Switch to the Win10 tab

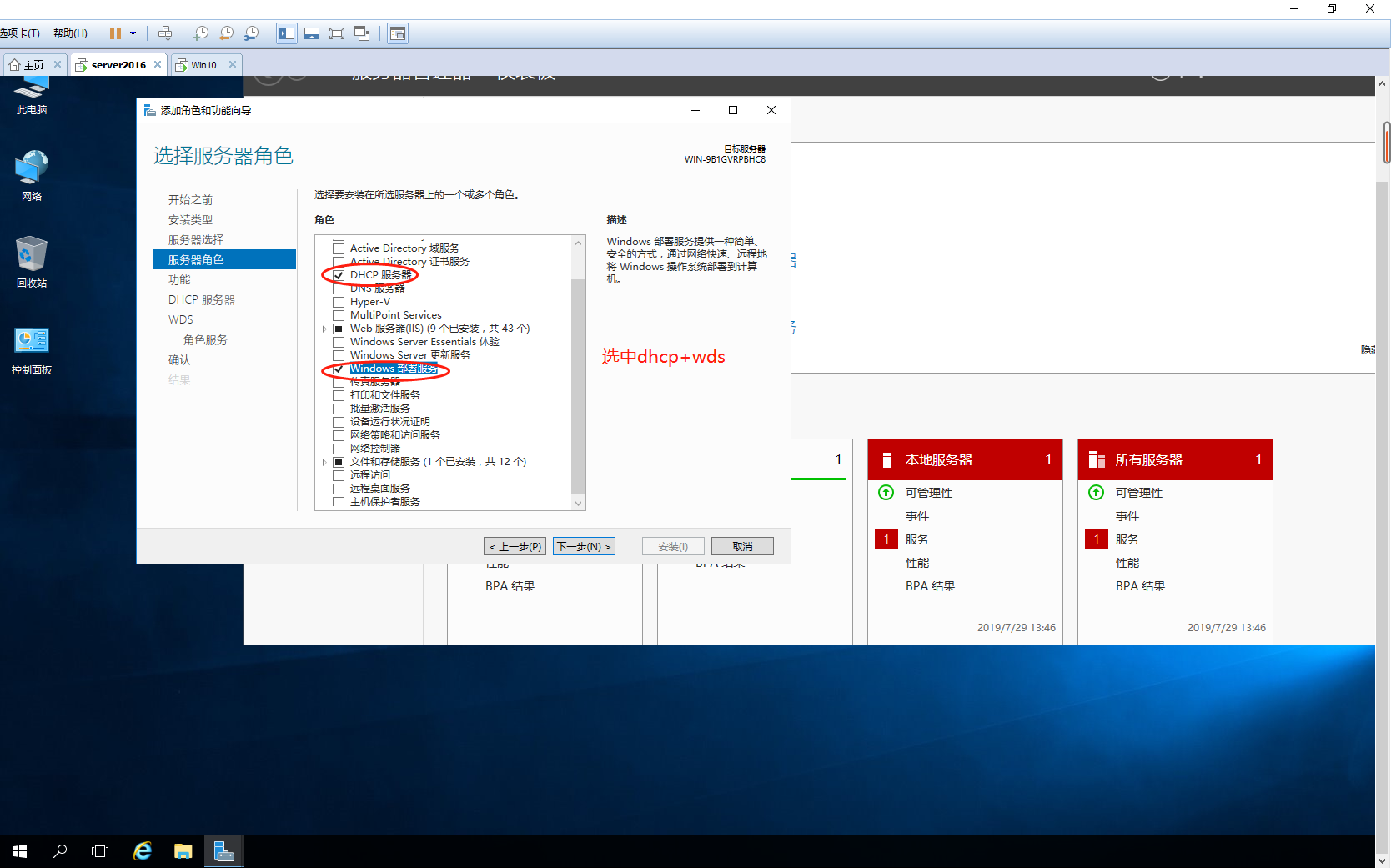pyautogui.click(x=204, y=64)
